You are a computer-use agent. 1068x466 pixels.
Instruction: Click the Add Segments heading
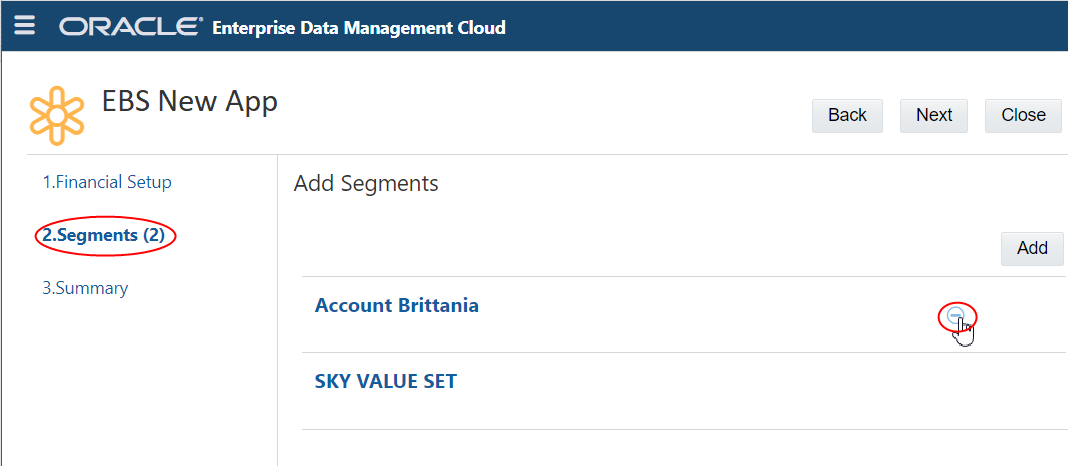[366, 183]
